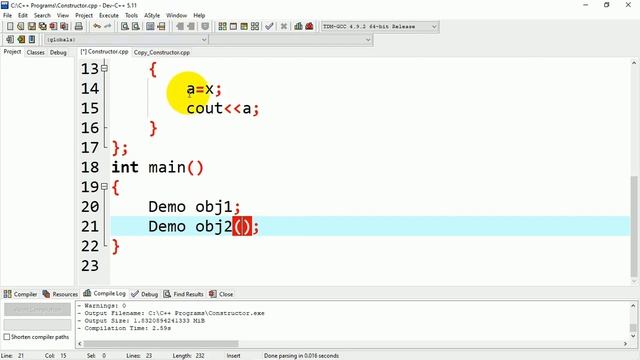This screenshot has height=360, width=640.
Task: Open the Execute menu
Action: click(x=109, y=16)
